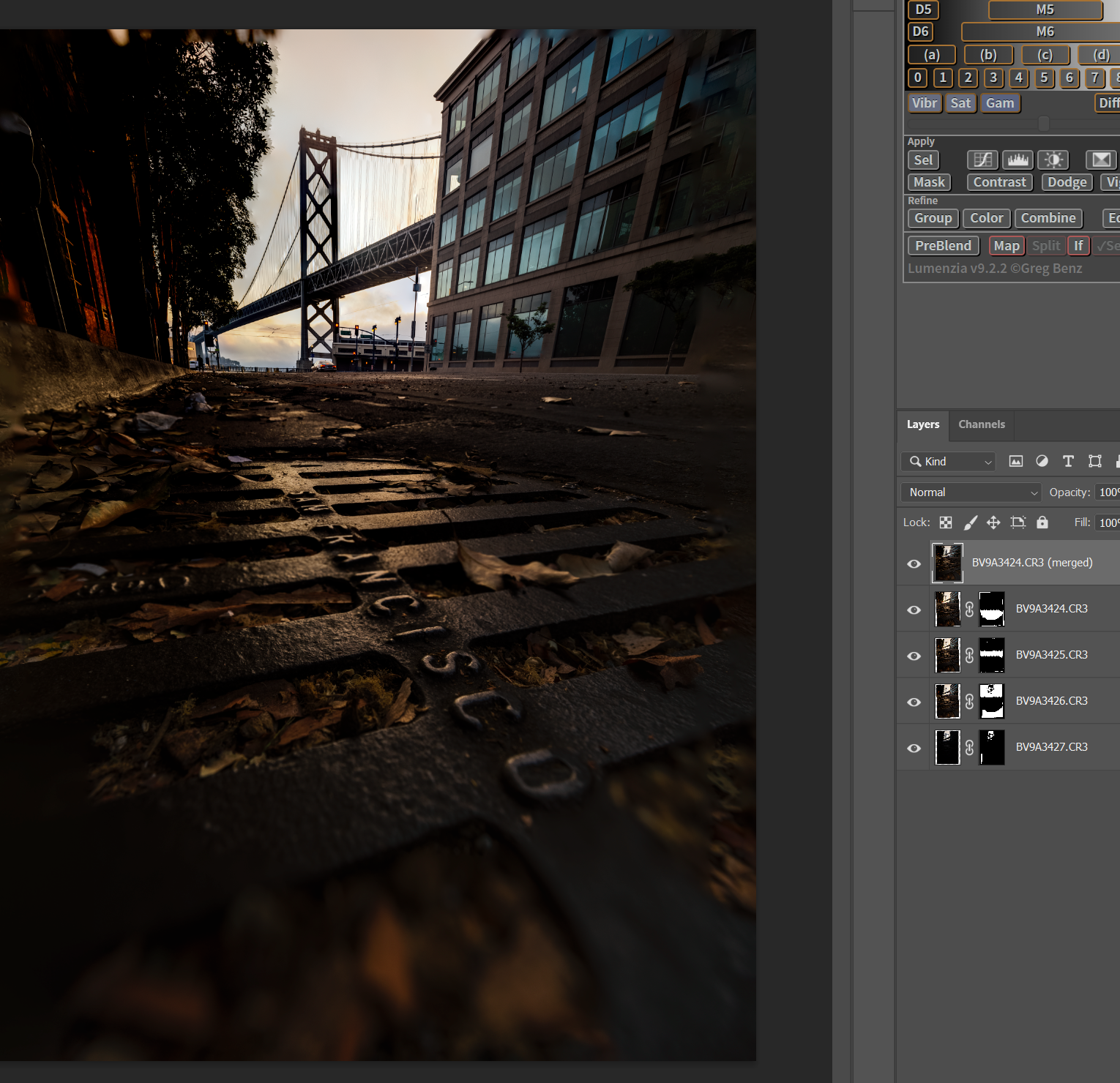1120x1083 pixels.
Task: Open the Normal blend mode dropdown
Action: coord(971,492)
